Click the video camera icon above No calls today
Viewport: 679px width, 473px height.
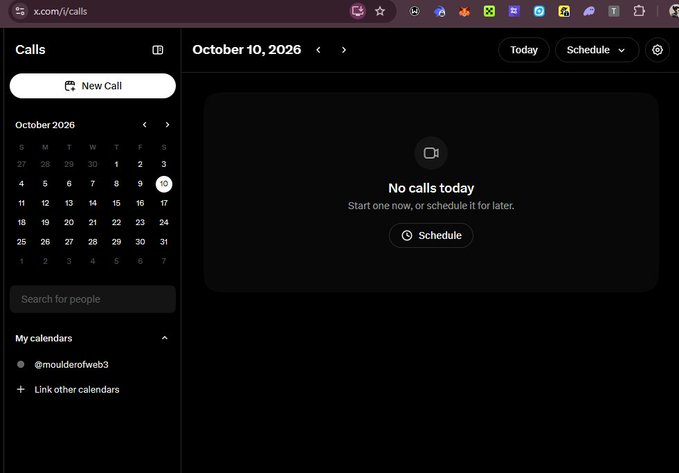(431, 153)
